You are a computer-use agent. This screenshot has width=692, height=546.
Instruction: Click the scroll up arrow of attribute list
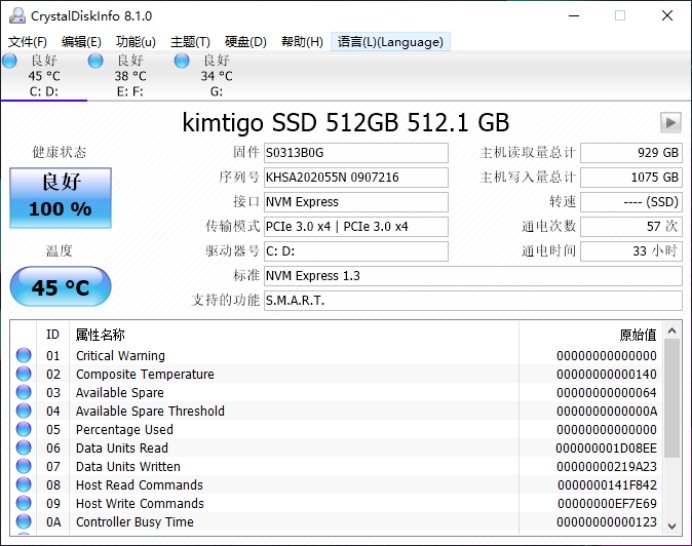coord(672,331)
